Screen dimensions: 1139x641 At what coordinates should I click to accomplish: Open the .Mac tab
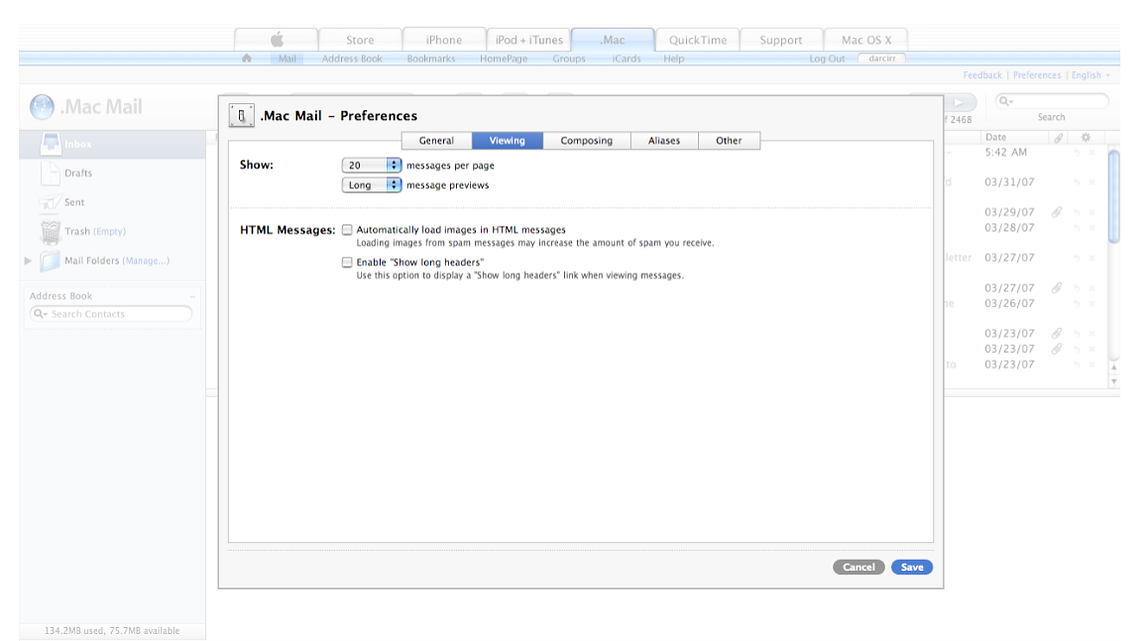[612, 40]
